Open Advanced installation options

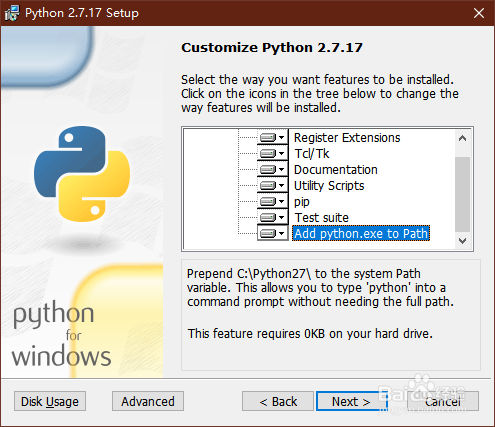(148, 401)
